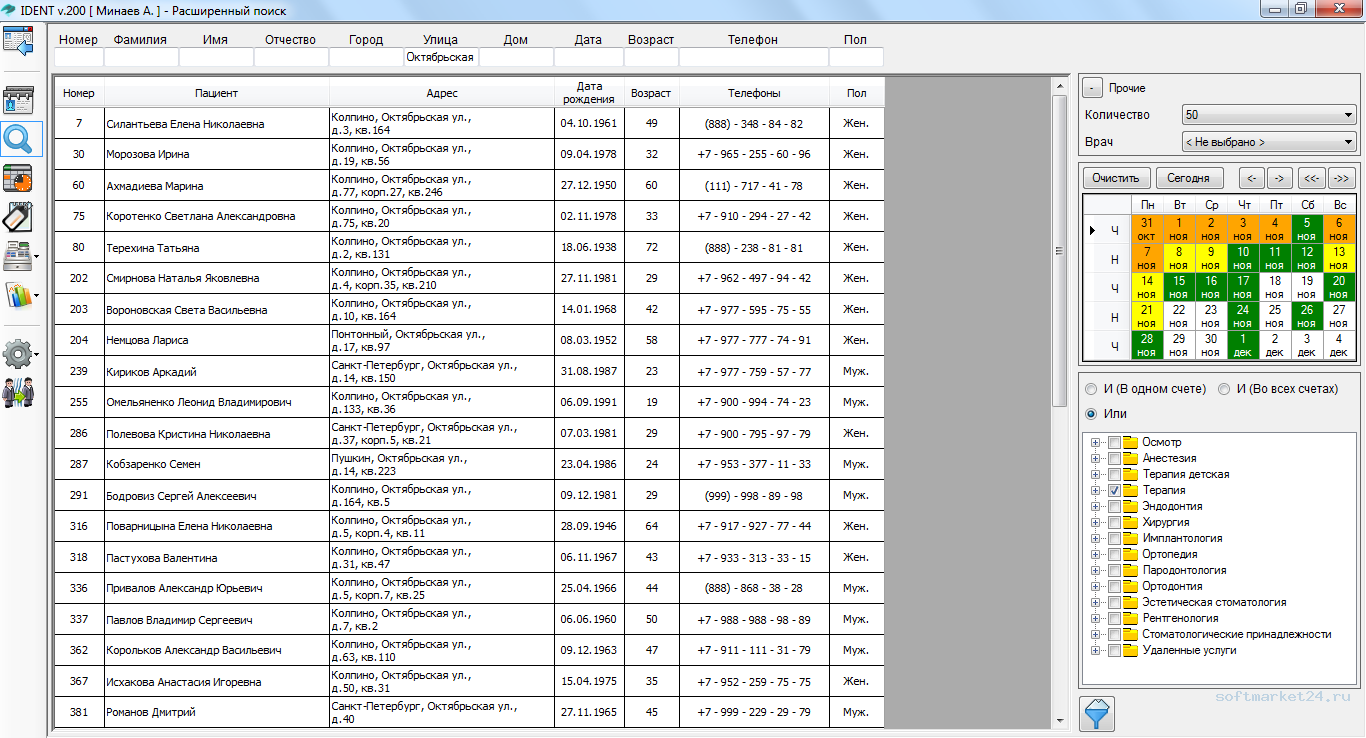Expand the Удаленные услуги tree node
This screenshot has width=1366, height=738.
tap(1096, 650)
